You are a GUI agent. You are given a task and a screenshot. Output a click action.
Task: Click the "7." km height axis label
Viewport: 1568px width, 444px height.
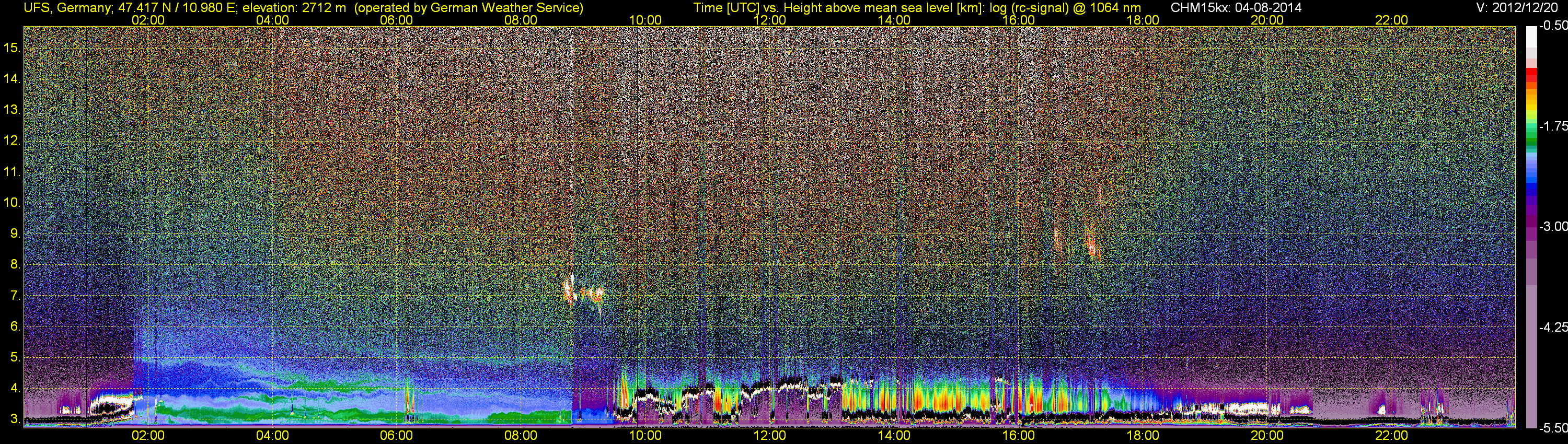pyautogui.click(x=15, y=296)
